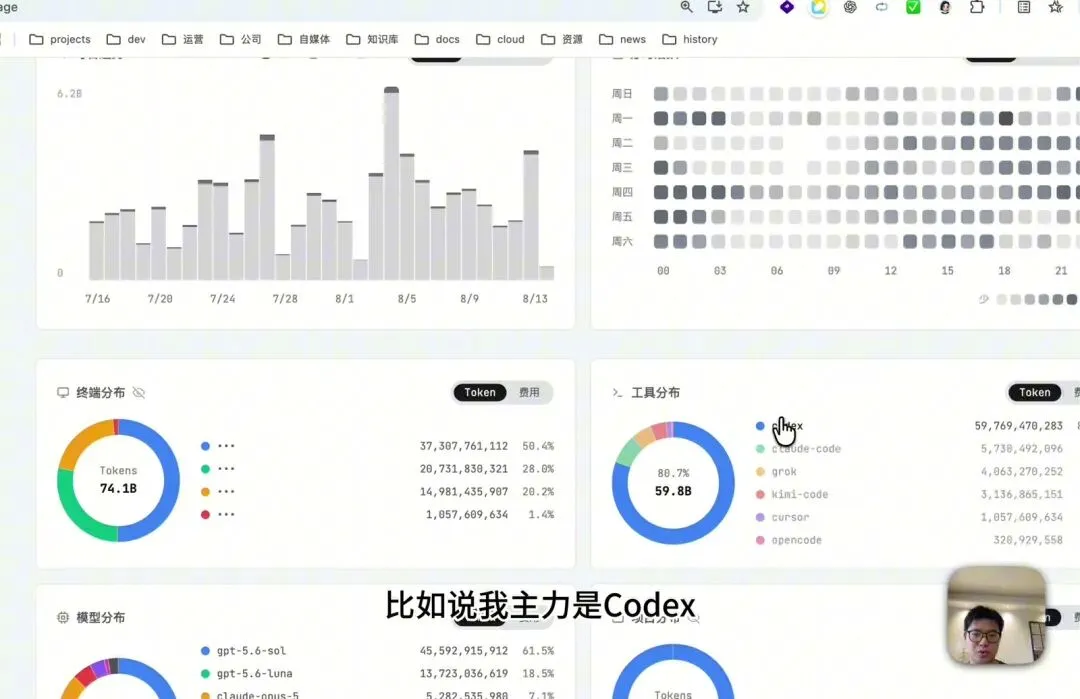Open the 资源 bookmark folder

pyautogui.click(x=561, y=39)
